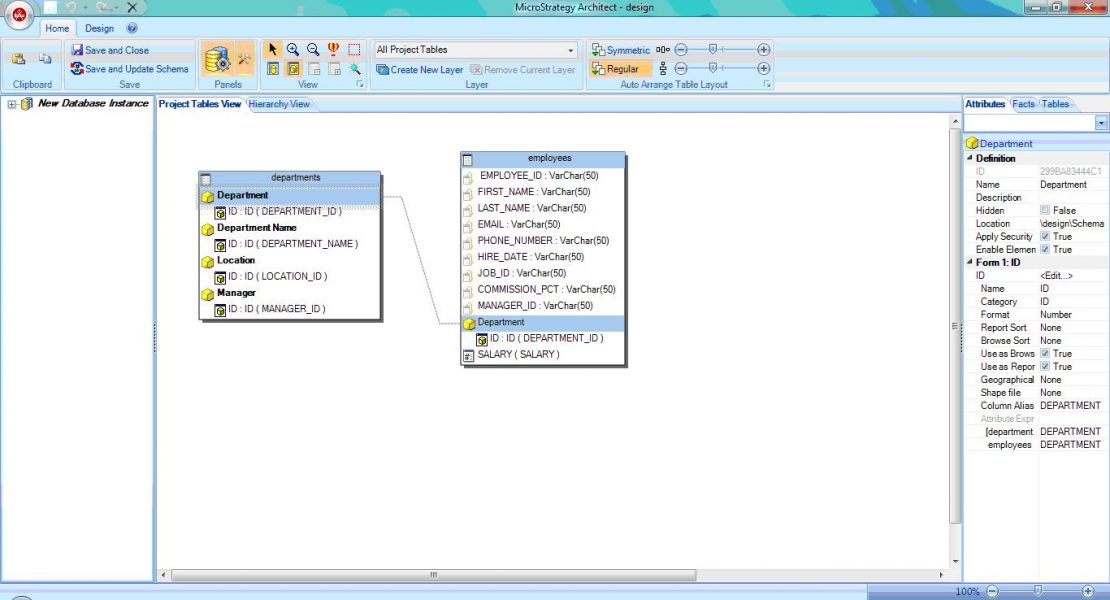Click the warehouse tables panel icon
This screenshot has width=1110, height=600.
coord(217,59)
